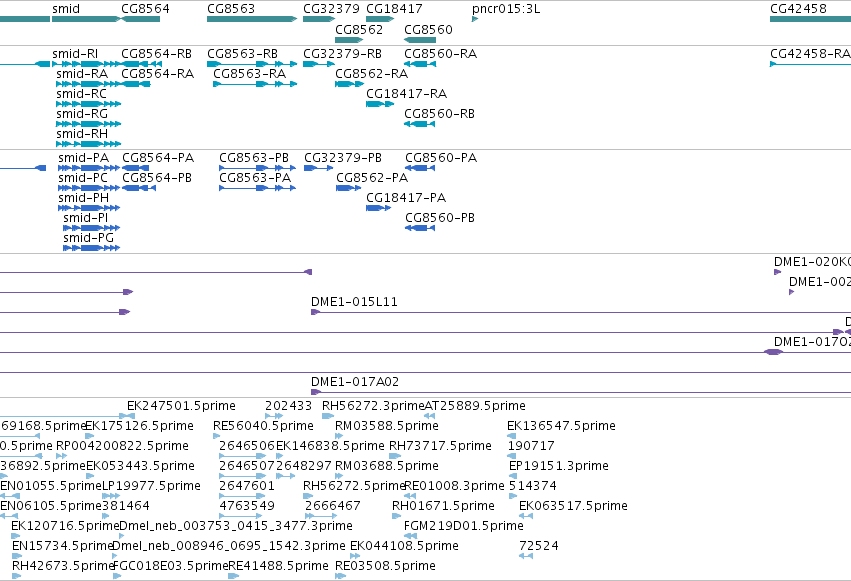Click the EK136547.5prime EST
Viewport: 851px width, 581px height.
561,426
